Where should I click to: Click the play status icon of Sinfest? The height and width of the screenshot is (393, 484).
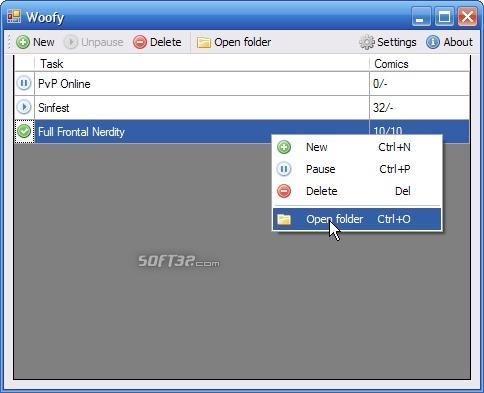pyautogui.click(x=24, y=107)
